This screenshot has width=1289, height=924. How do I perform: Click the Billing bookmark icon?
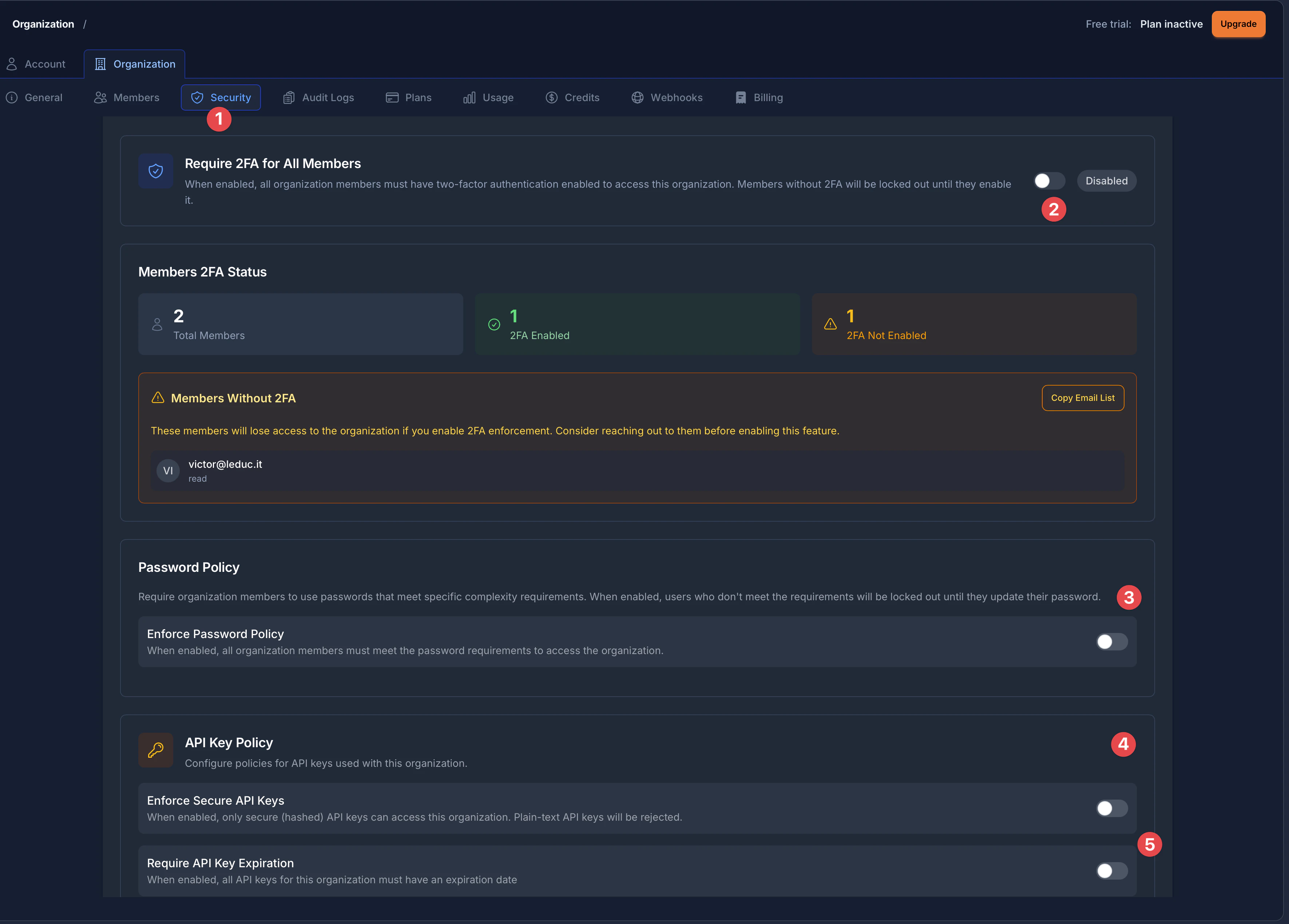click(x=740, y=97)
